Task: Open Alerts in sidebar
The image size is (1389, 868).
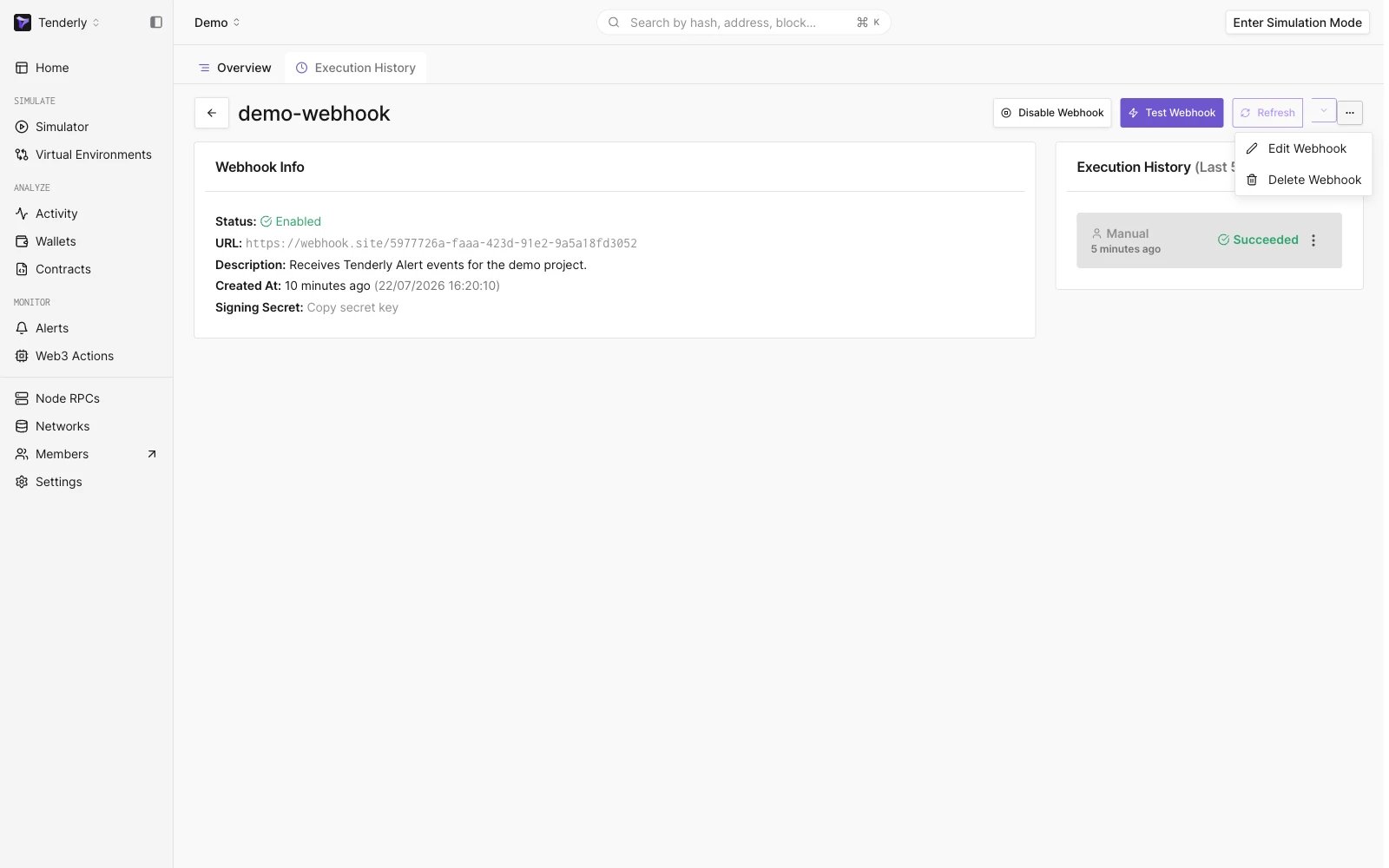Action: pyautogui.click(x=52, y=328)
